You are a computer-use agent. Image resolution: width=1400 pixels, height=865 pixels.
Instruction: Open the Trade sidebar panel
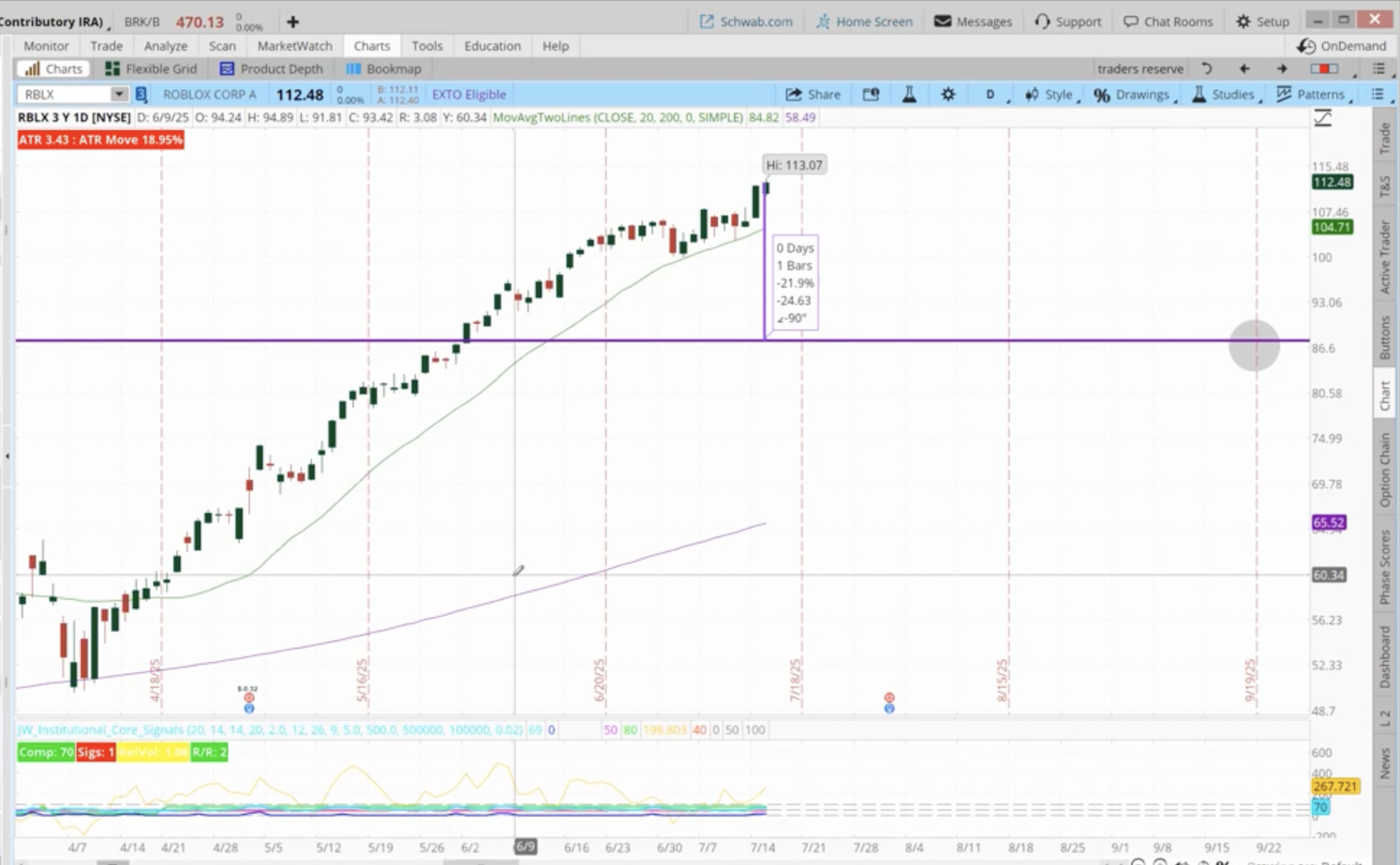(1385, 137)
